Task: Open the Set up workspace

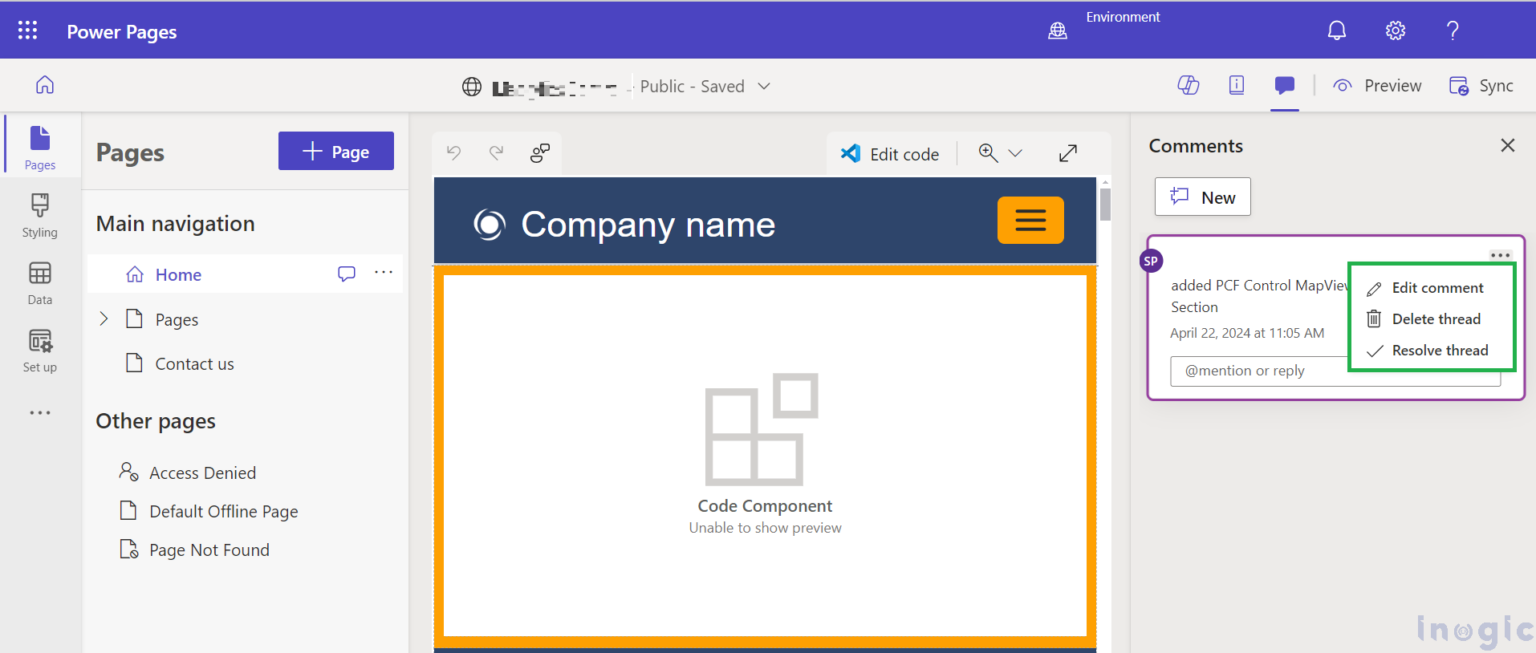Action: pyautogui.click(x=39, y=349)
